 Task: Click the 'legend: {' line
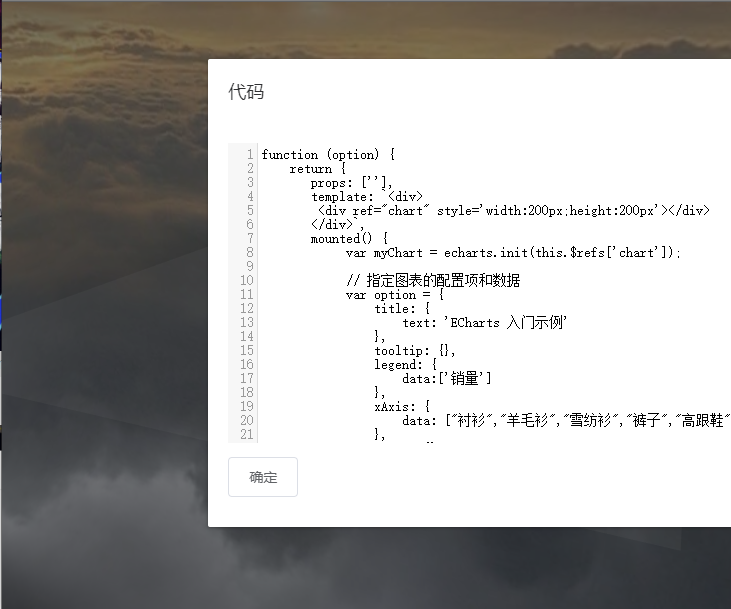[x=406, y=365]
